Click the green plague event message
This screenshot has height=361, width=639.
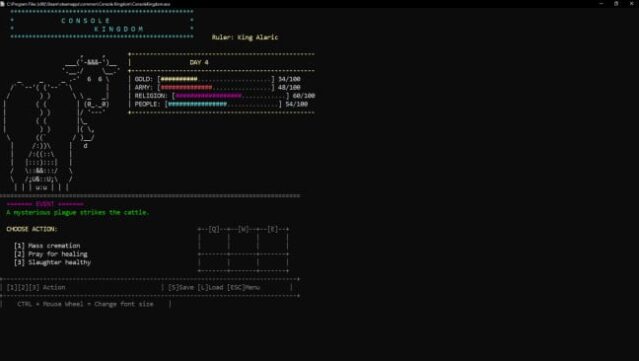coord(78,212)
